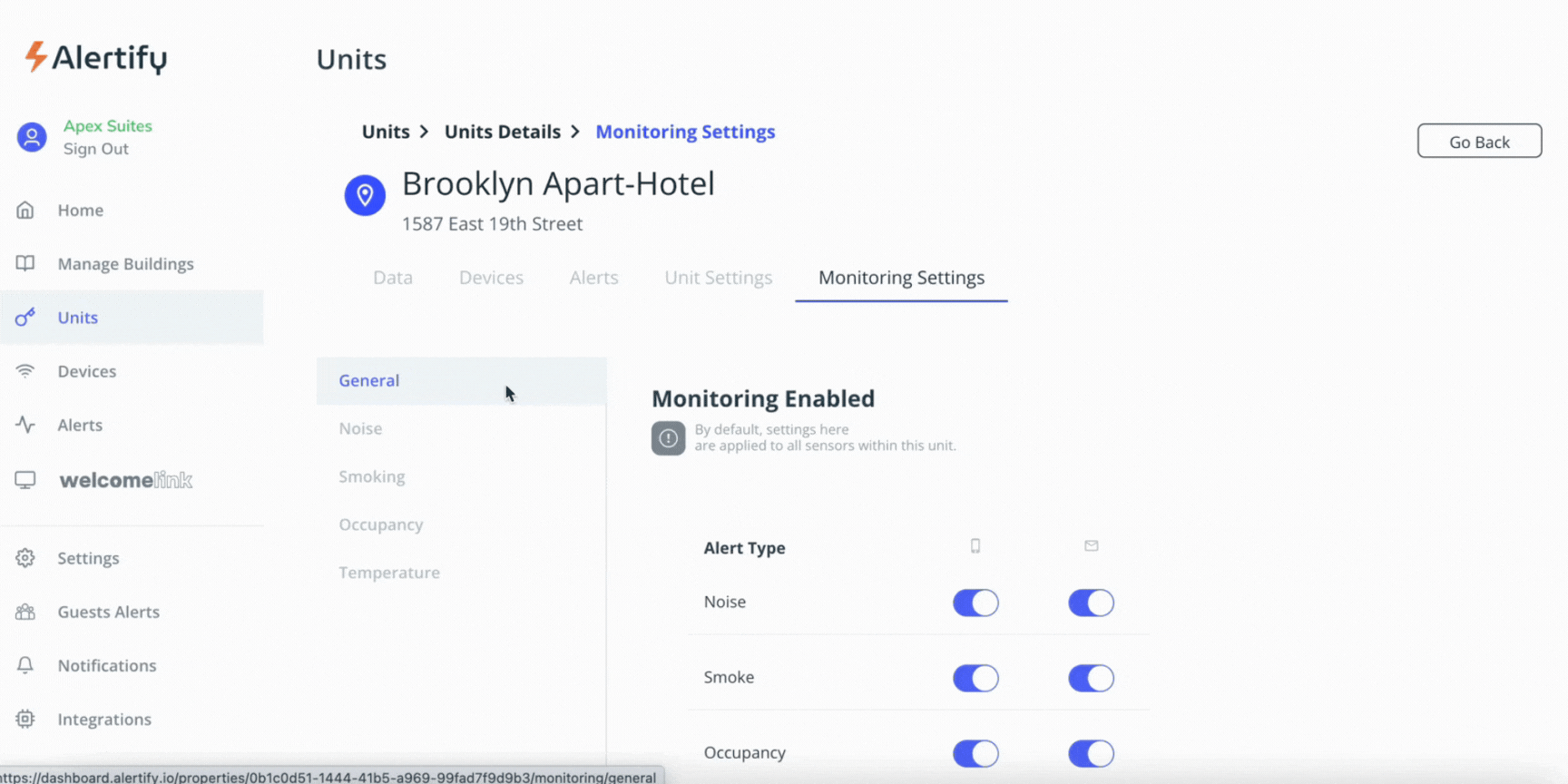Click the Manage Buildings book icon
The width and height of the screenshot is (1568, 784).
(25, 264)
